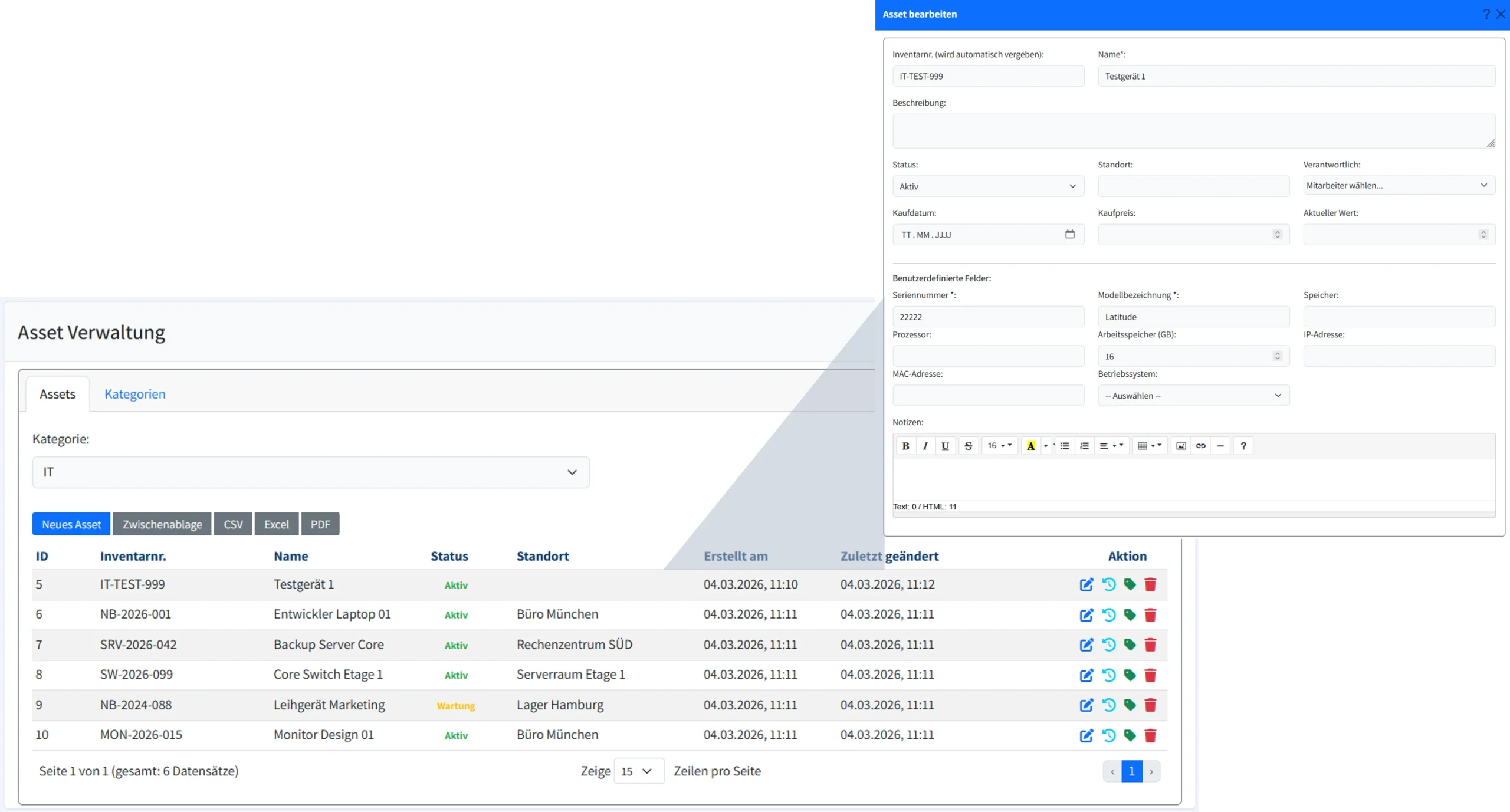Insert an image in the Notizen editor
This screenshot has width=1510, height=812.
pos(1181,446)
